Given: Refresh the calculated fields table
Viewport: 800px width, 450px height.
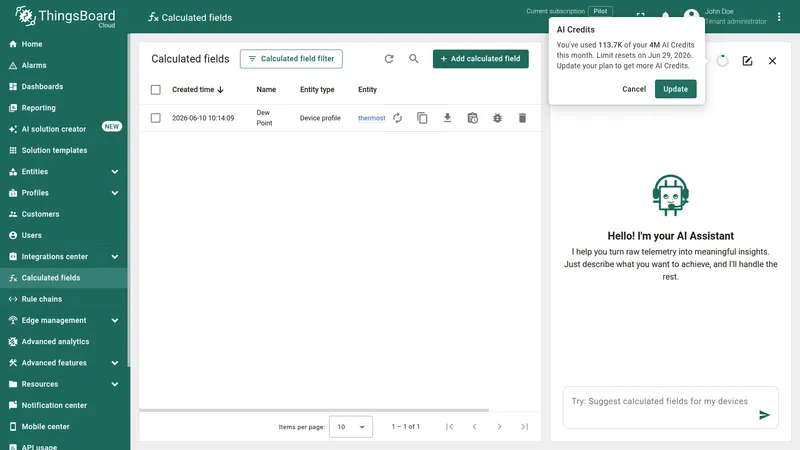Looking at the screenshot, I should (389, 59).
